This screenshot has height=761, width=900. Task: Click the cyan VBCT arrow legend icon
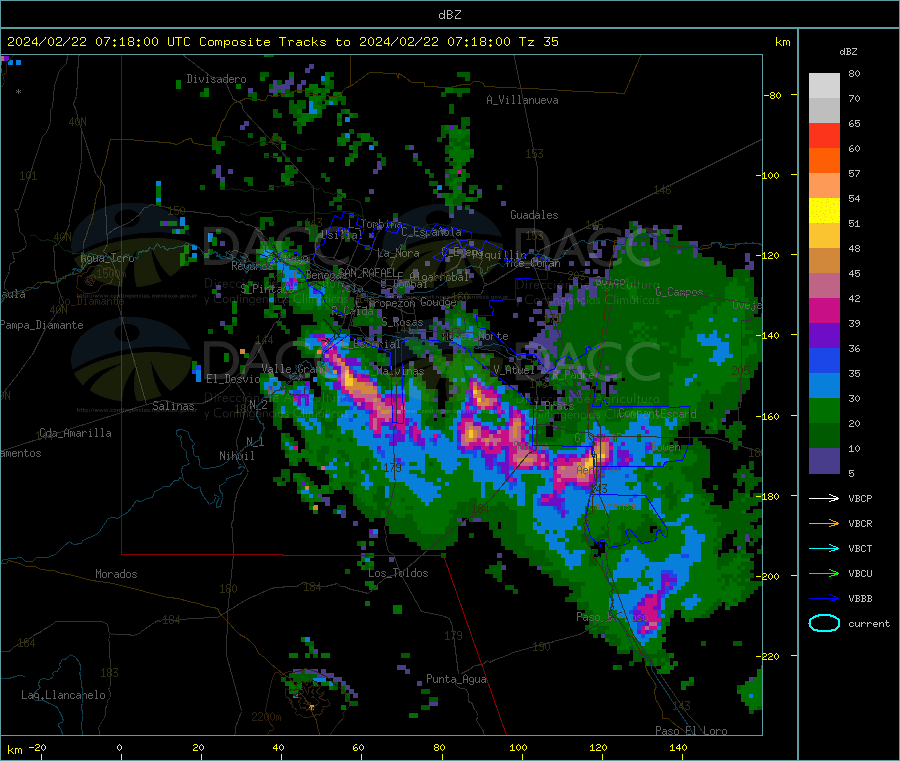coord(824,549)
